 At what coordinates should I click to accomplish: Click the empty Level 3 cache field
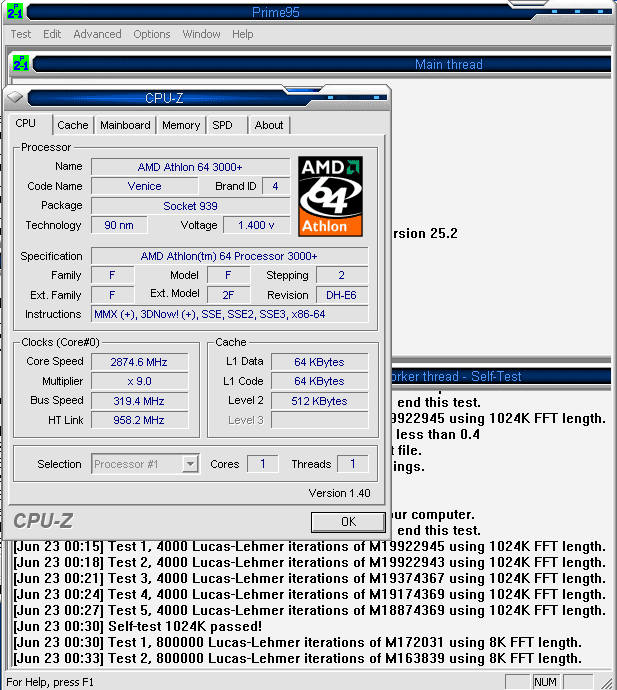pos(320,420)
